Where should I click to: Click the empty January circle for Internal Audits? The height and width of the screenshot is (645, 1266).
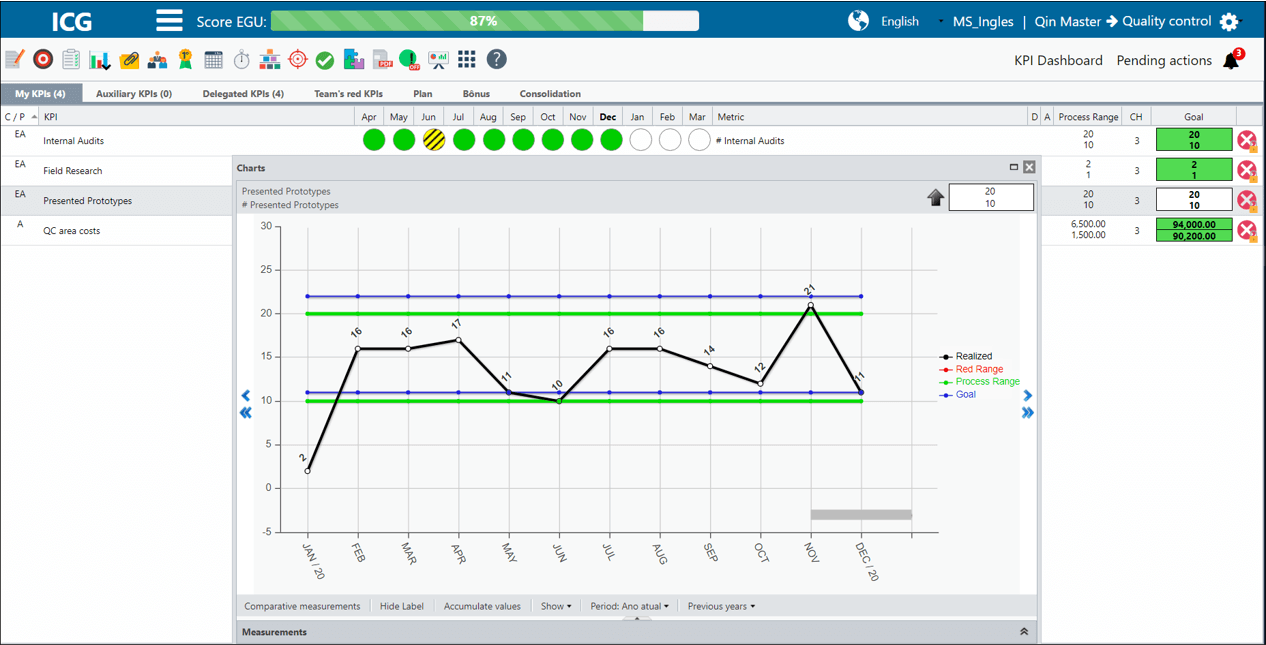click(x=641, y=140)
